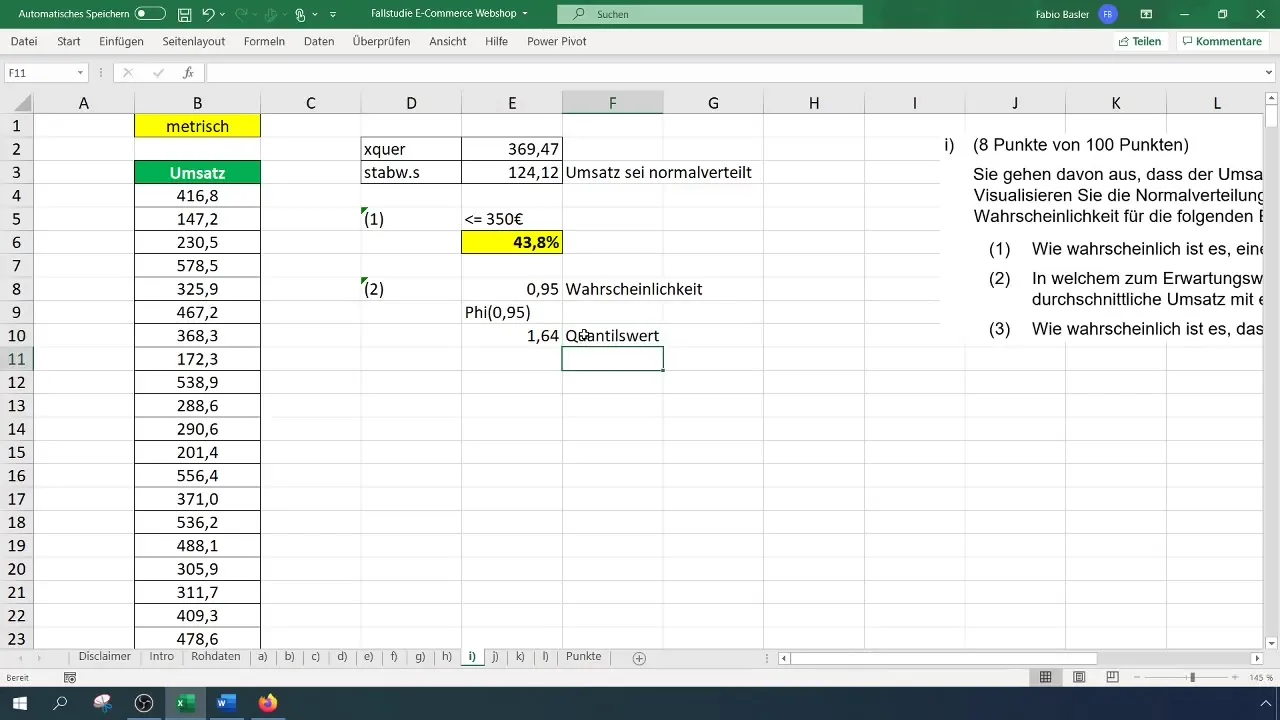
Task: Expand the formula bar with the chevron
Action: tap(1269, 73)
